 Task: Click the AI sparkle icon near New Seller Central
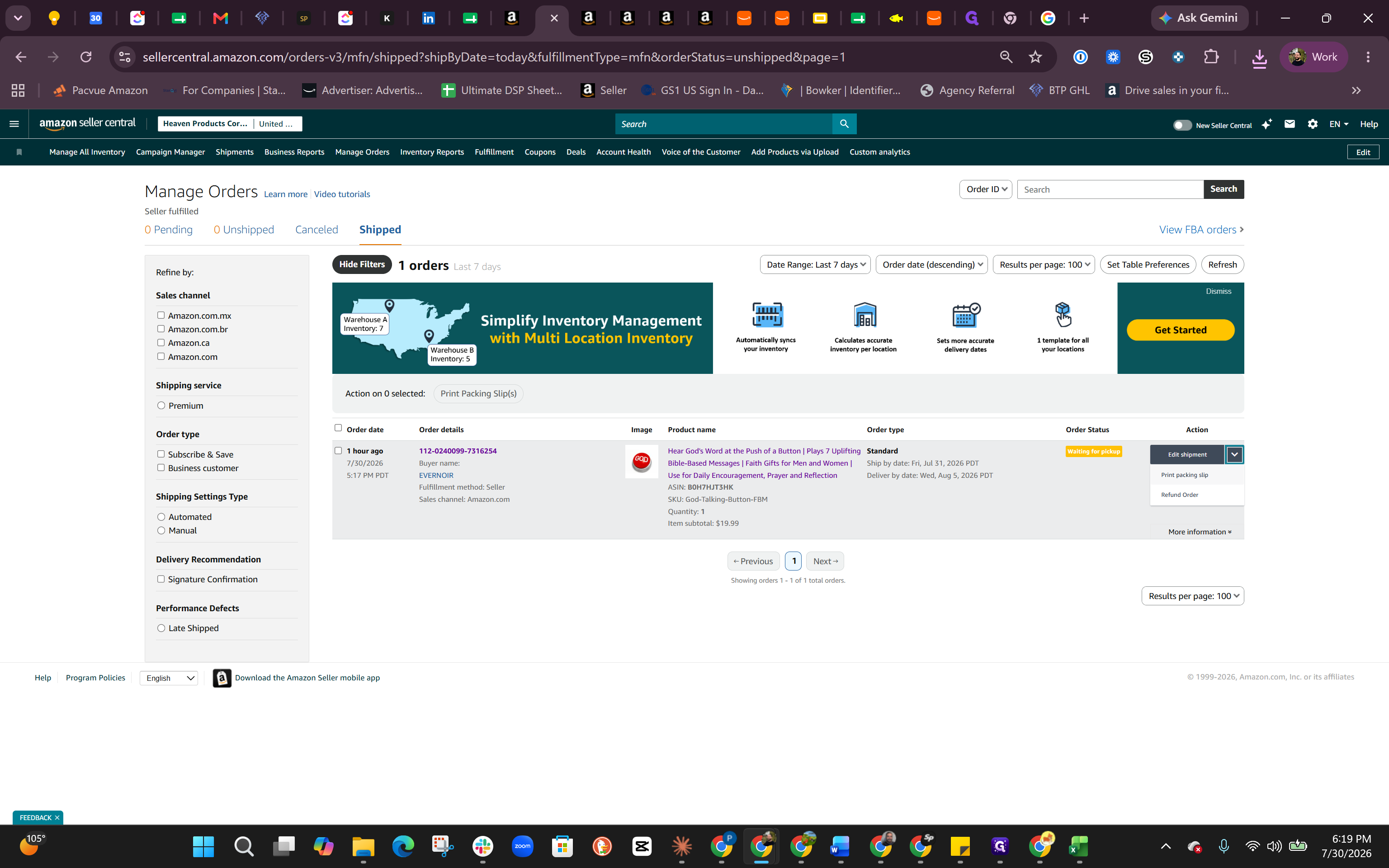pyautogui.click(x=1267, y=124)
